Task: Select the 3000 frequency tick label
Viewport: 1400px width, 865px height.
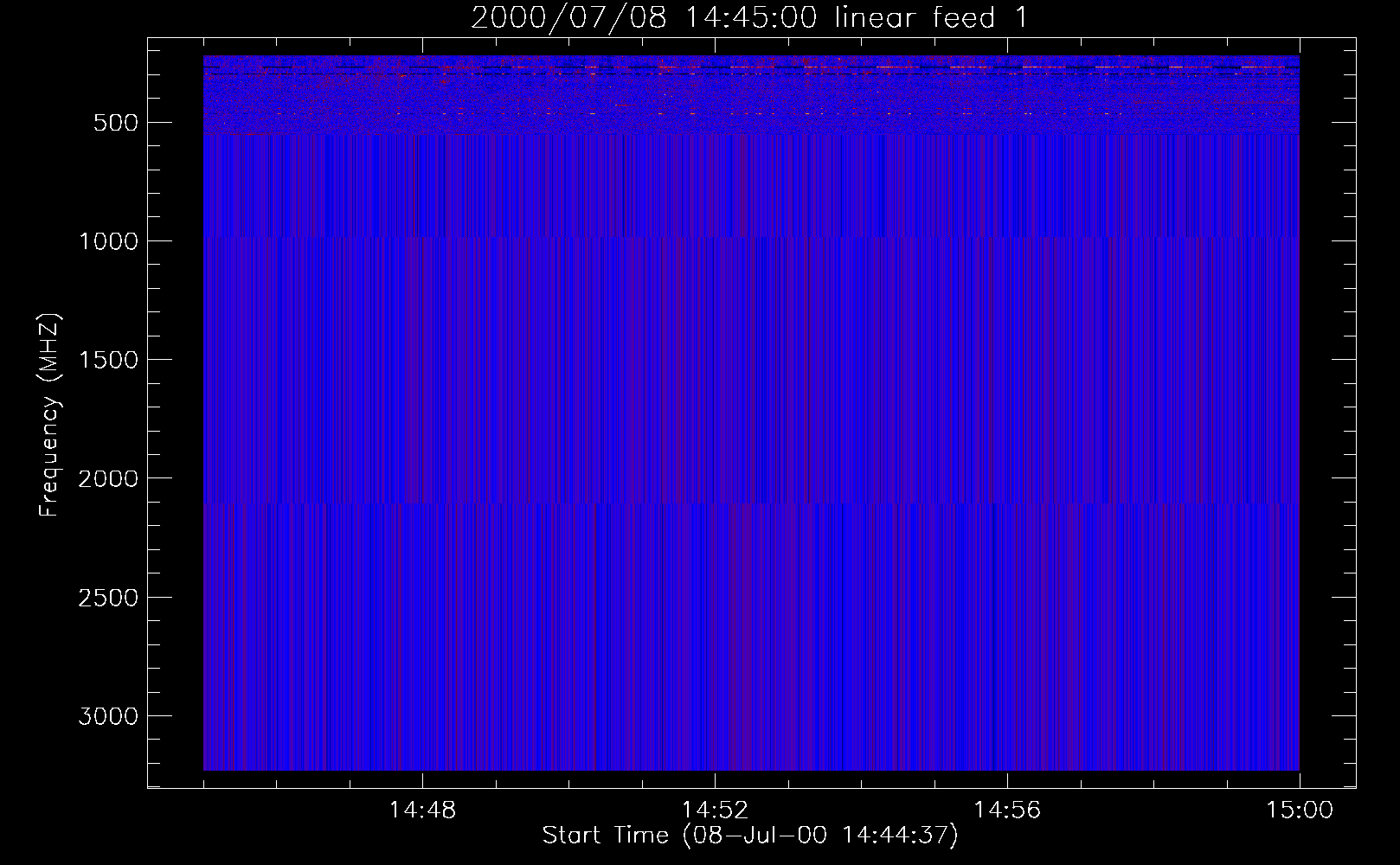Action: (x=108, y=716)
